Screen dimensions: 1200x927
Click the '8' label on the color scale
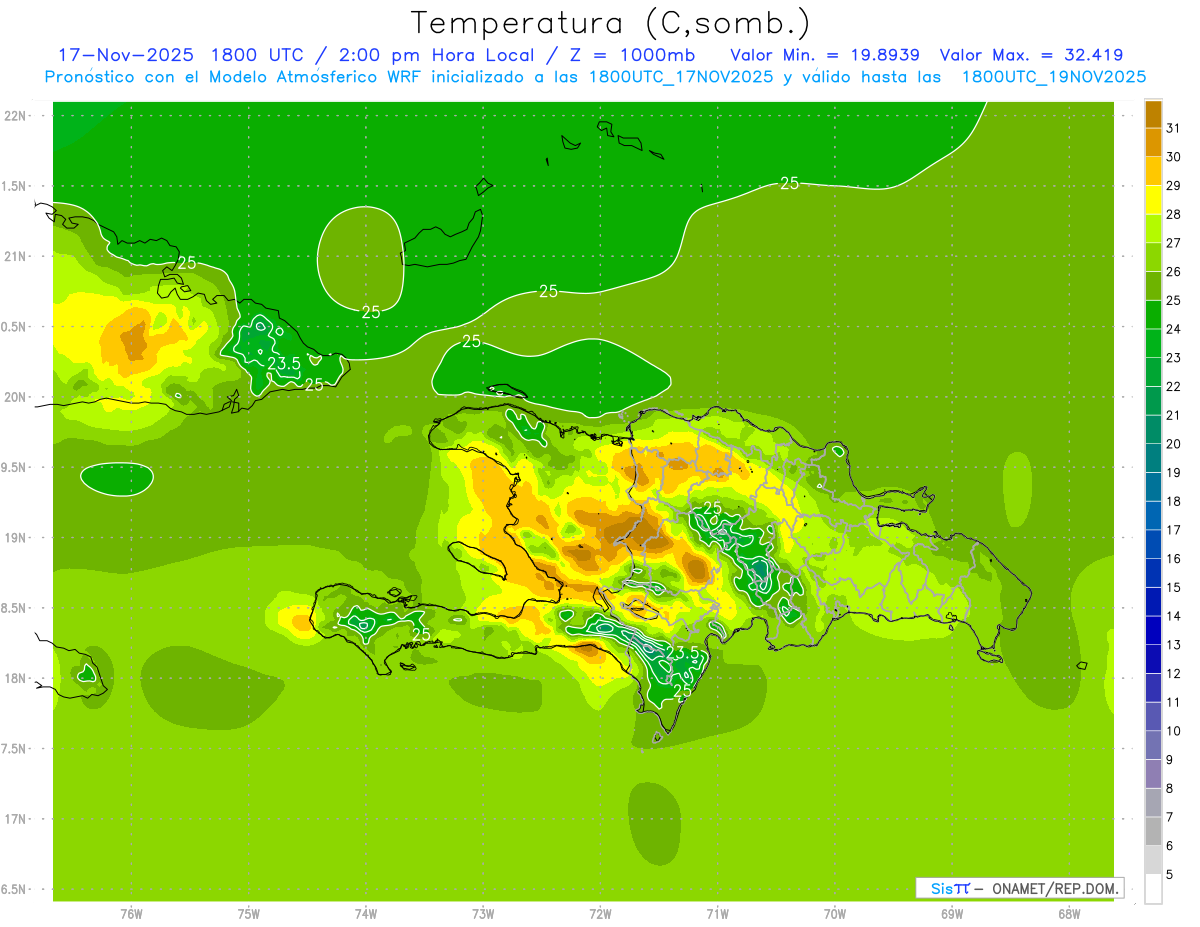[x=1170, y=788]
